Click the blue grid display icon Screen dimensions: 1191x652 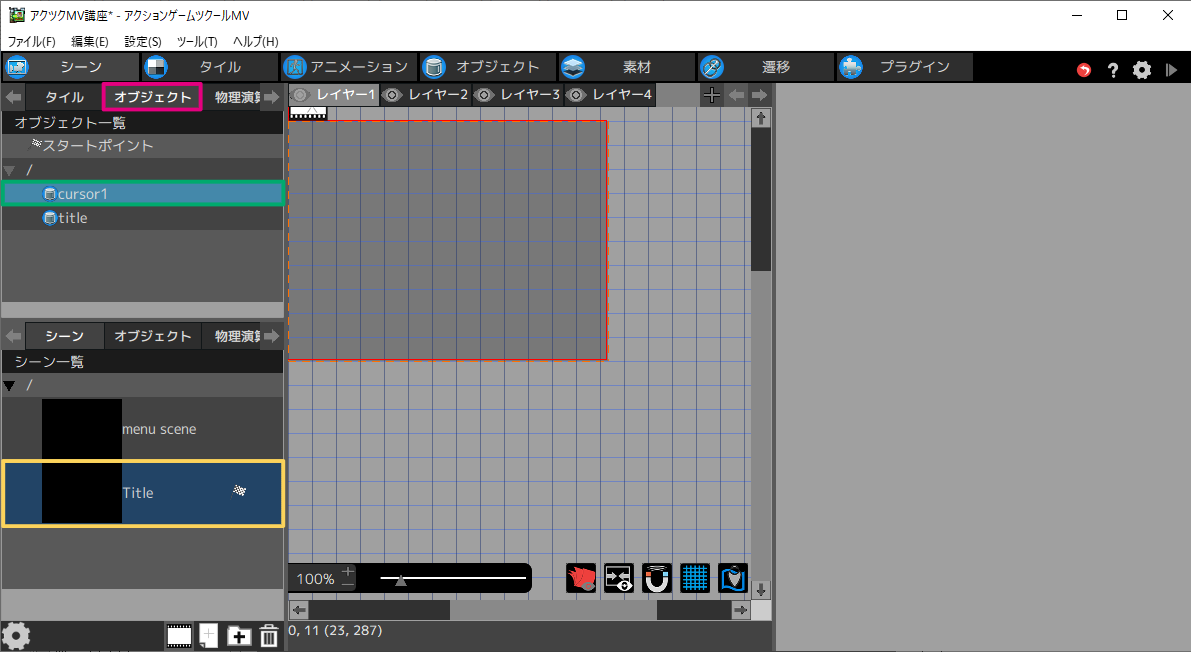695,578
